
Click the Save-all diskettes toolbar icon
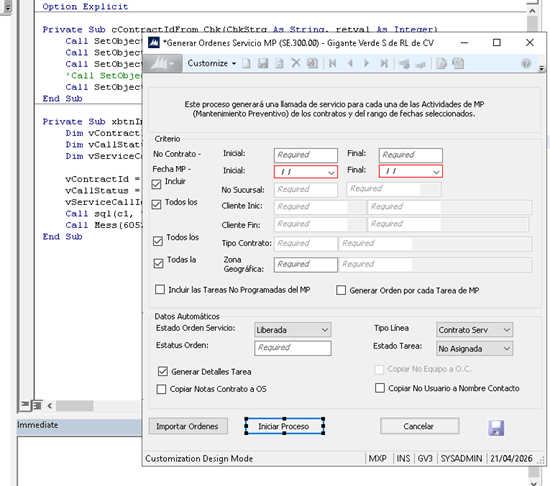click(312, 63)
